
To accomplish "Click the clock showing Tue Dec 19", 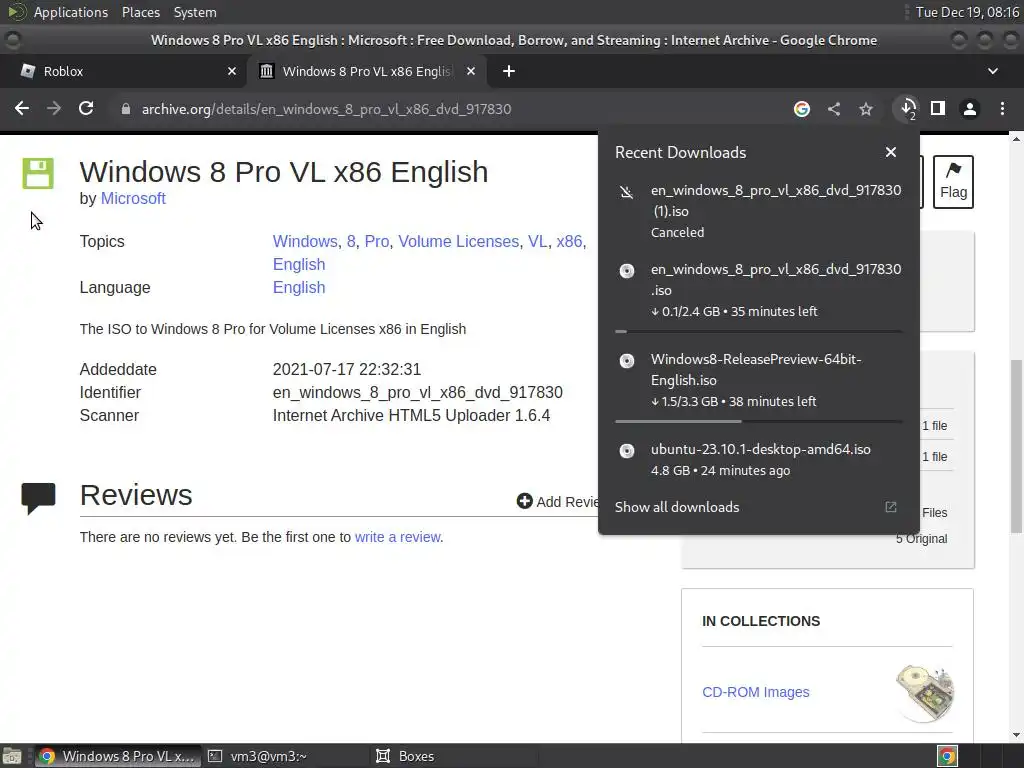I will [967, 12].
